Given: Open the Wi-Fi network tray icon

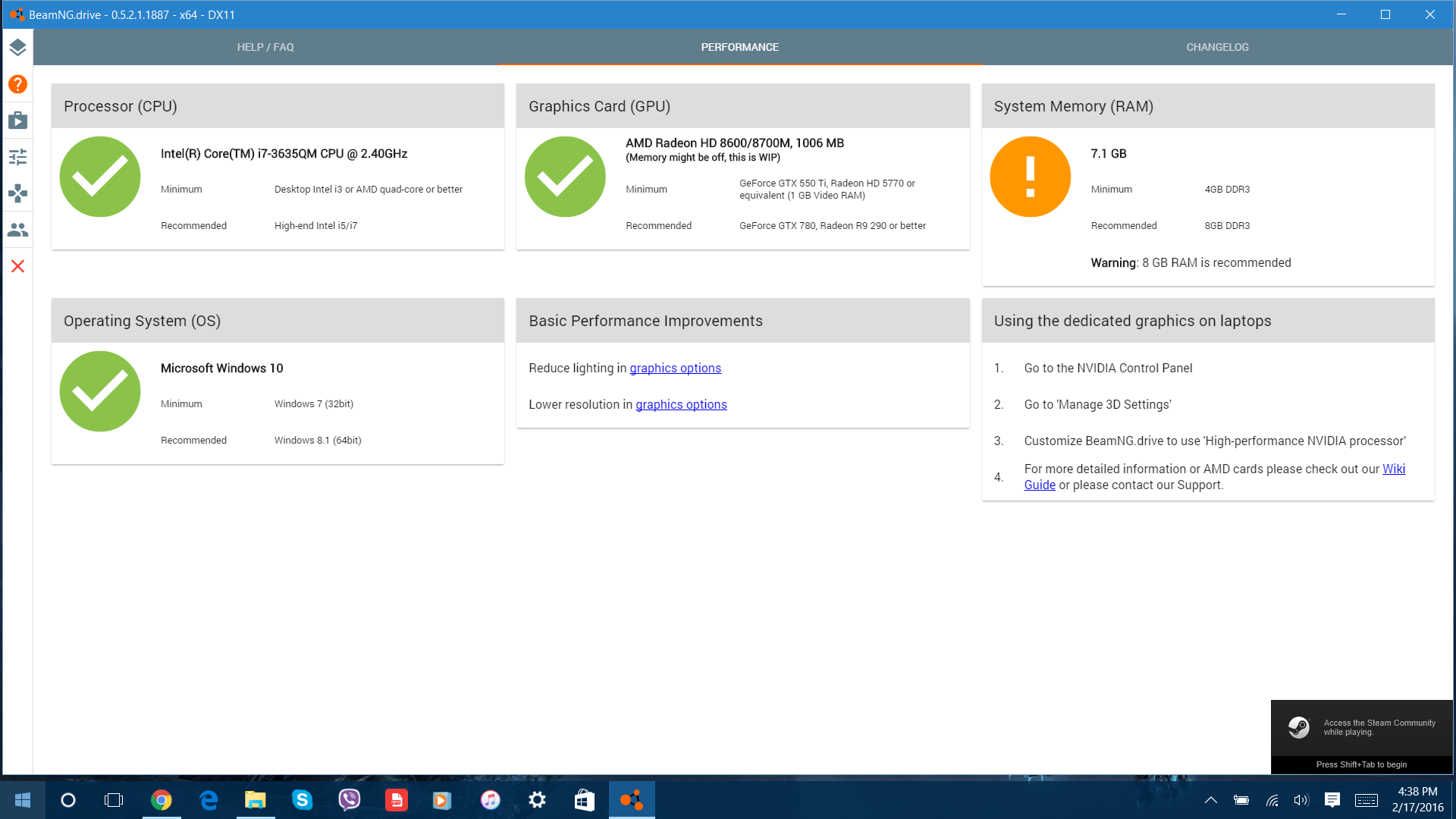Looking at the screenshot, I should (1272, 800).
